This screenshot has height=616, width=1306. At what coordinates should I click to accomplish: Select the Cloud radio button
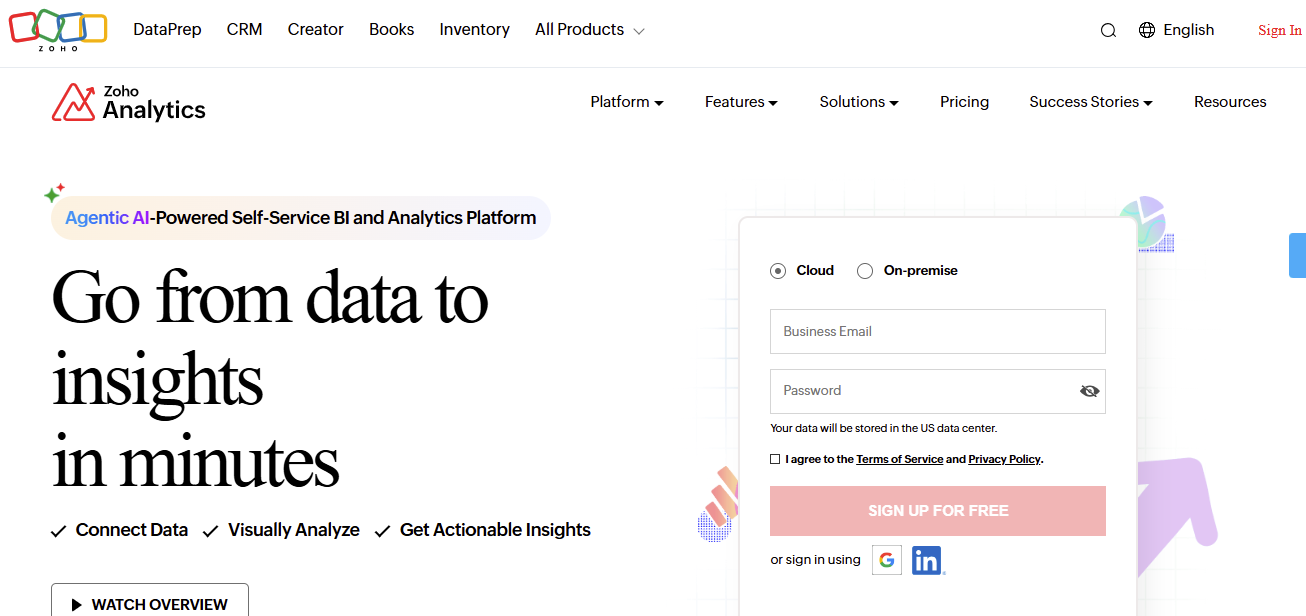coord(778,270)
